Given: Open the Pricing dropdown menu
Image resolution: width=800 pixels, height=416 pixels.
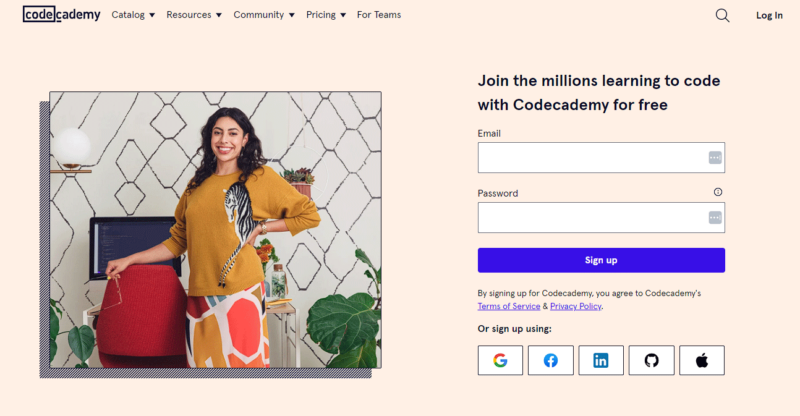Looking at the screenshot, I should point(326,15).
